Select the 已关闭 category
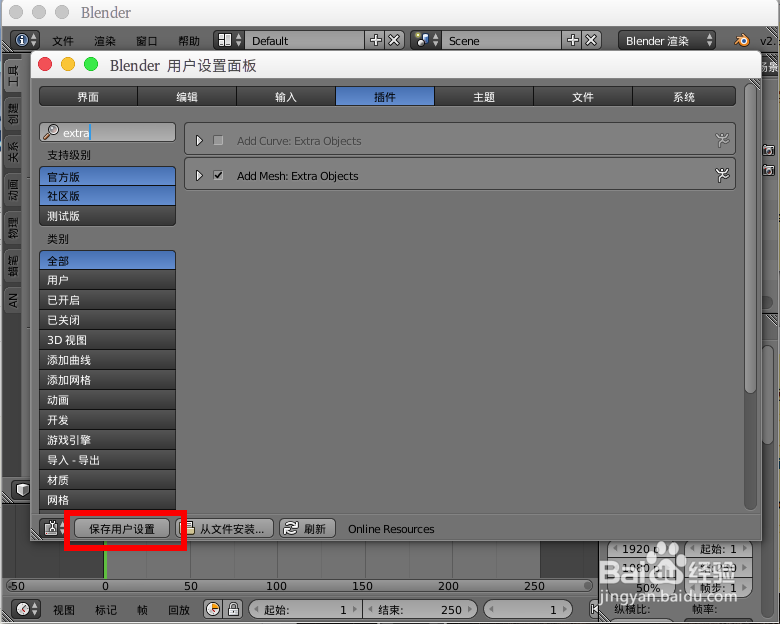Viewport: 780px width, 624px height. pos(107,320)
